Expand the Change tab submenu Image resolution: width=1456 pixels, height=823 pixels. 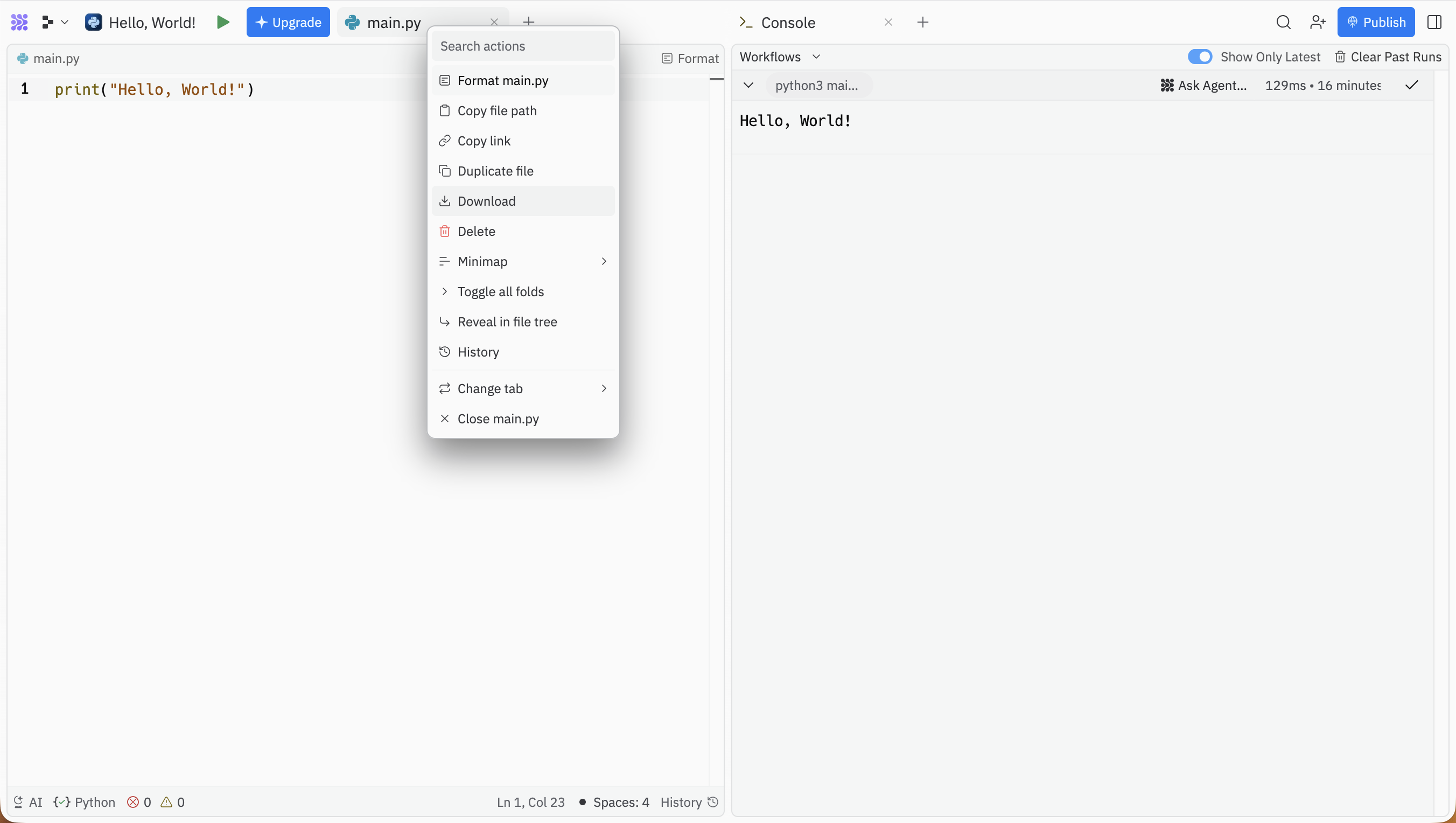[x=523, y=388]
